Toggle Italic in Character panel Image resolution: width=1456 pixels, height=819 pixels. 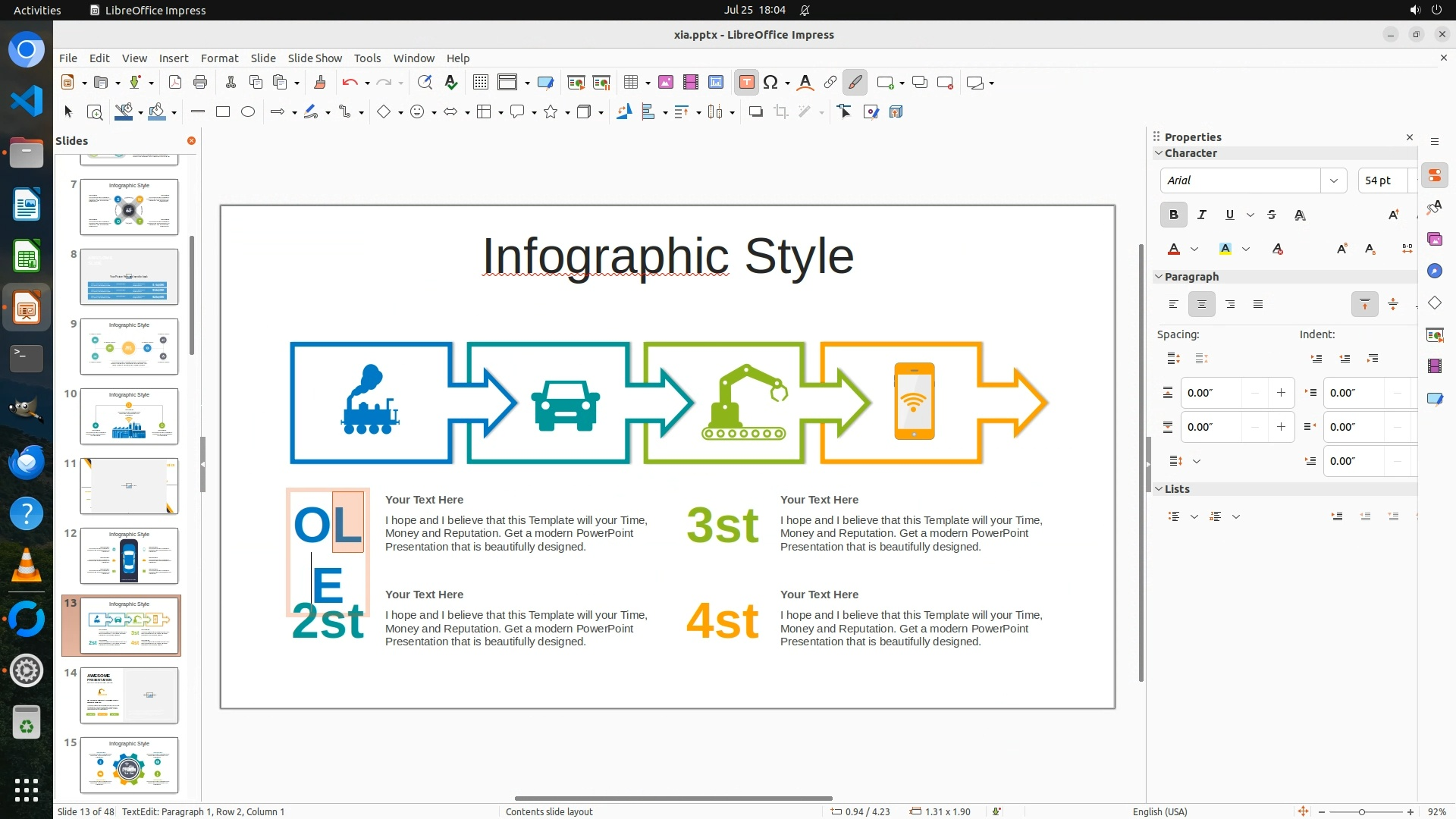[1201, 215]
